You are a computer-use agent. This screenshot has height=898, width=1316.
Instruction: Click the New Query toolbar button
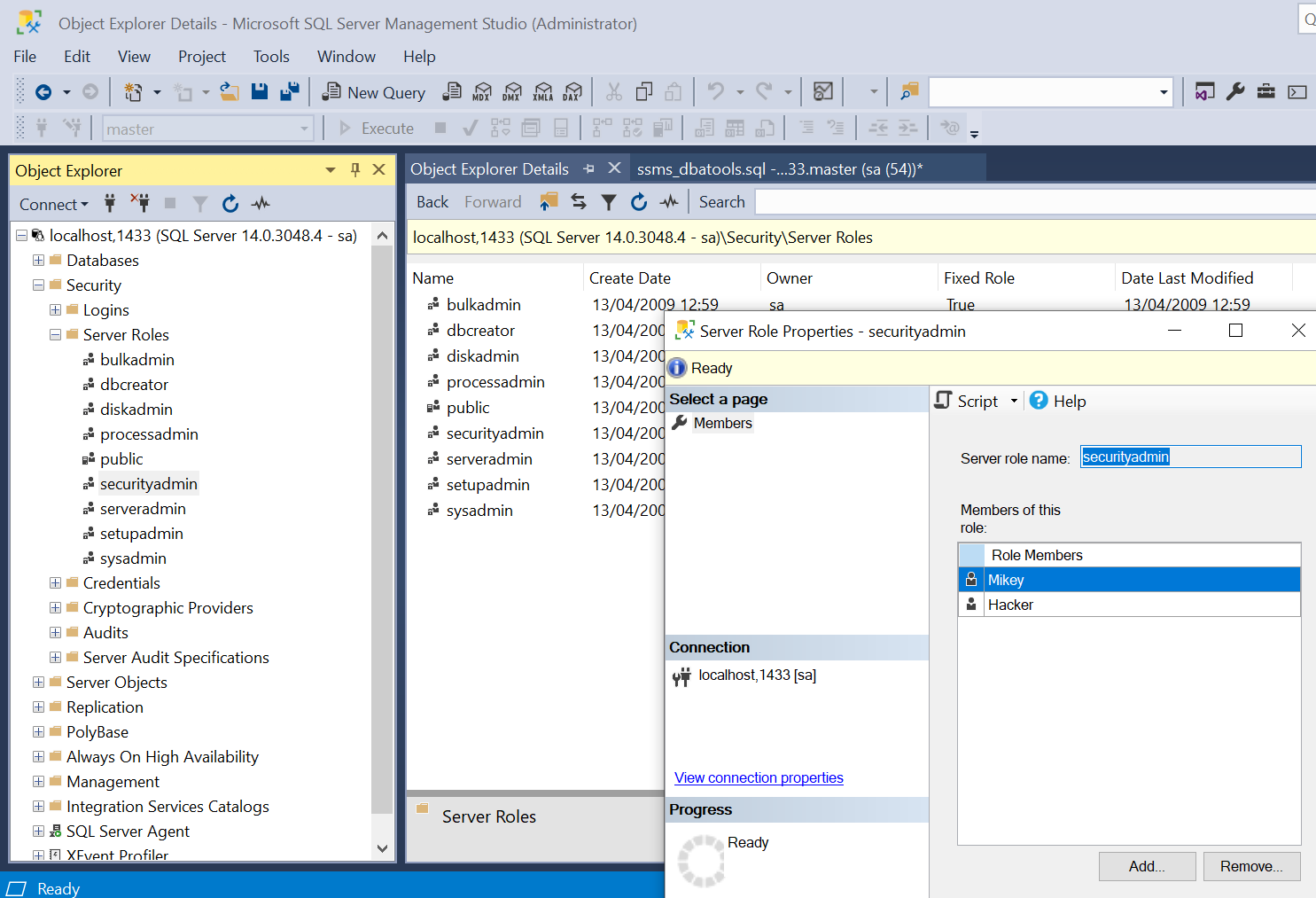click(x=374, y=92)
